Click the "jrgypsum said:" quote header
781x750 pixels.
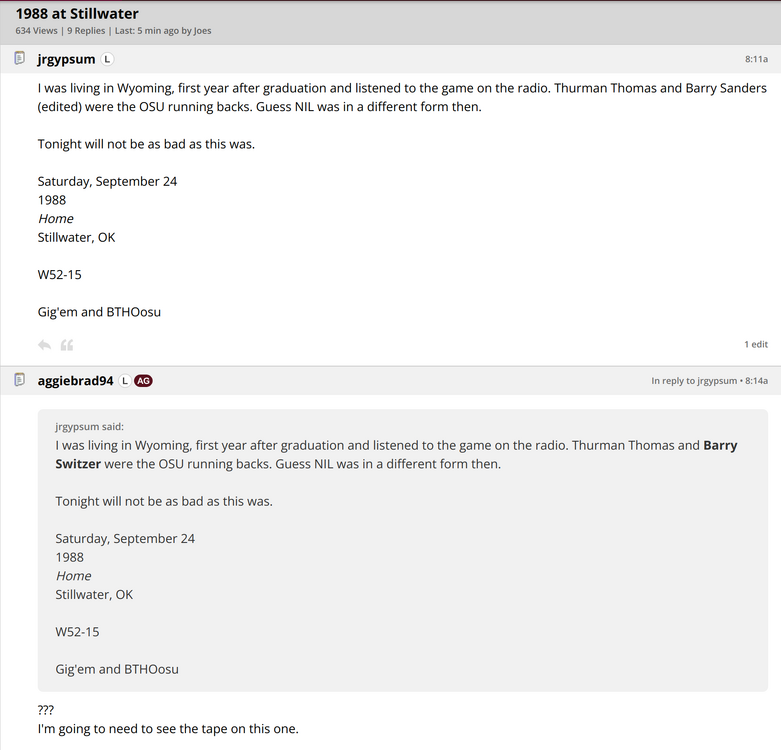point(90,426)
